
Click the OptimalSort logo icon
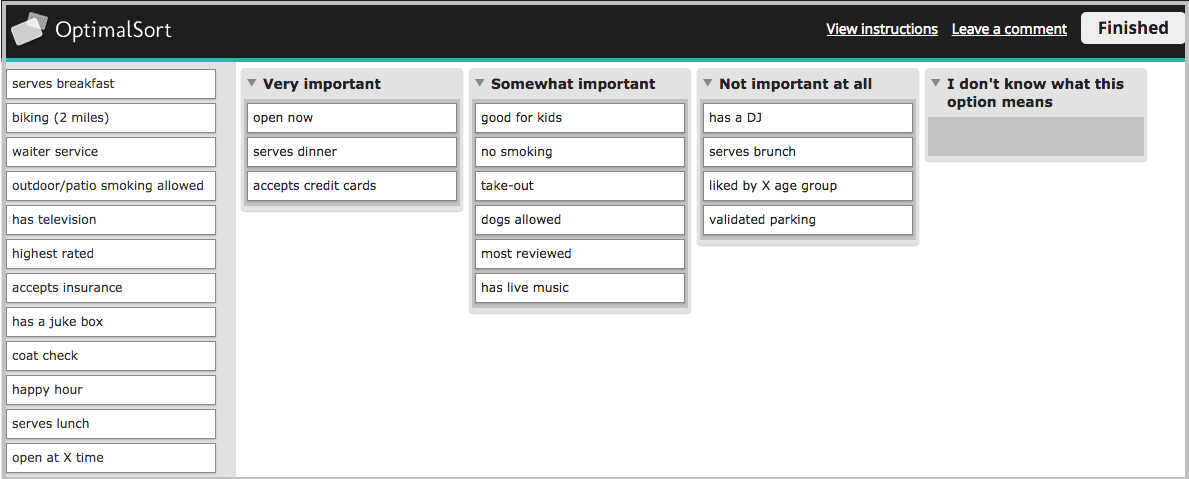(30, 29)
